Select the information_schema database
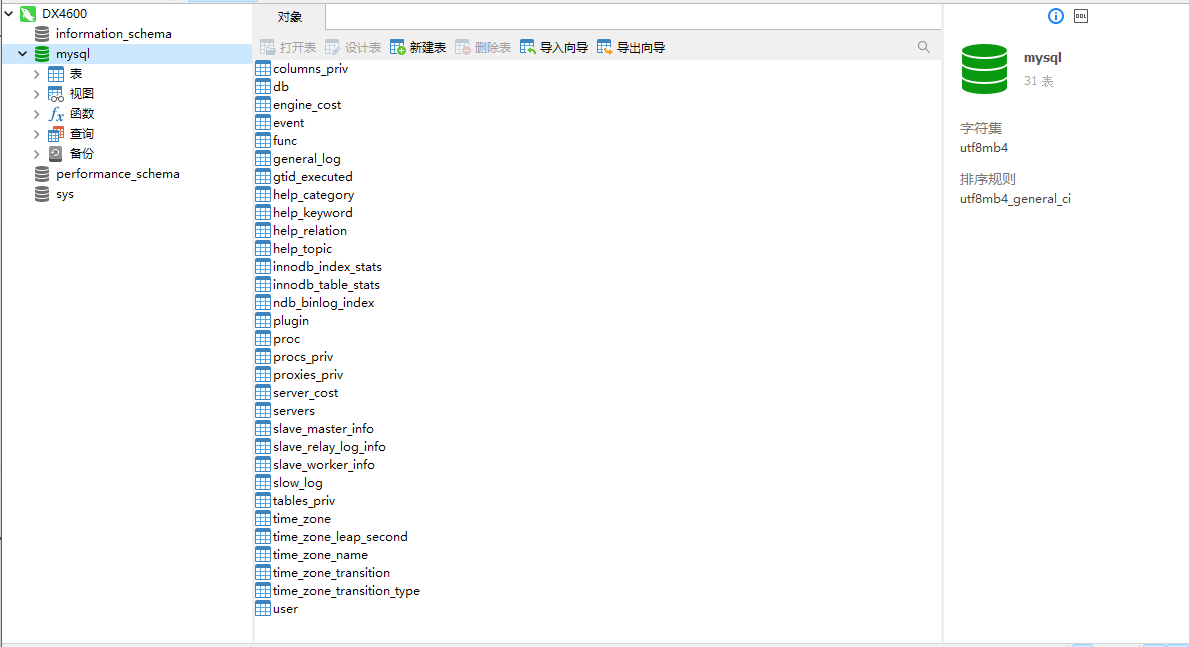The height and width of the screenshot is (647, 1189). (x=113, y=34)
